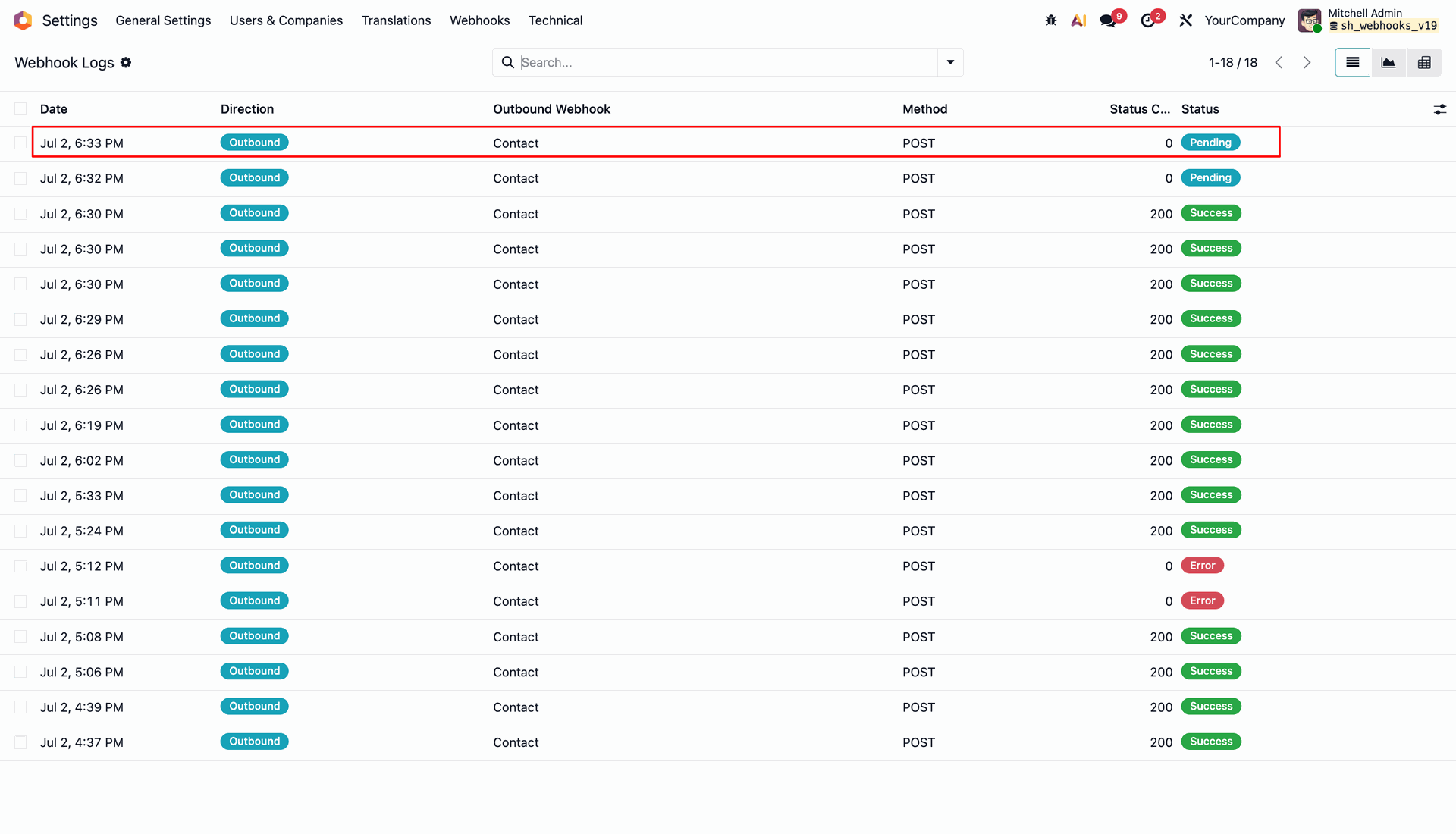Click Mitchell Admin user avatar
The height and width of the screenshot is (834, 1456).
(1310, 20)
